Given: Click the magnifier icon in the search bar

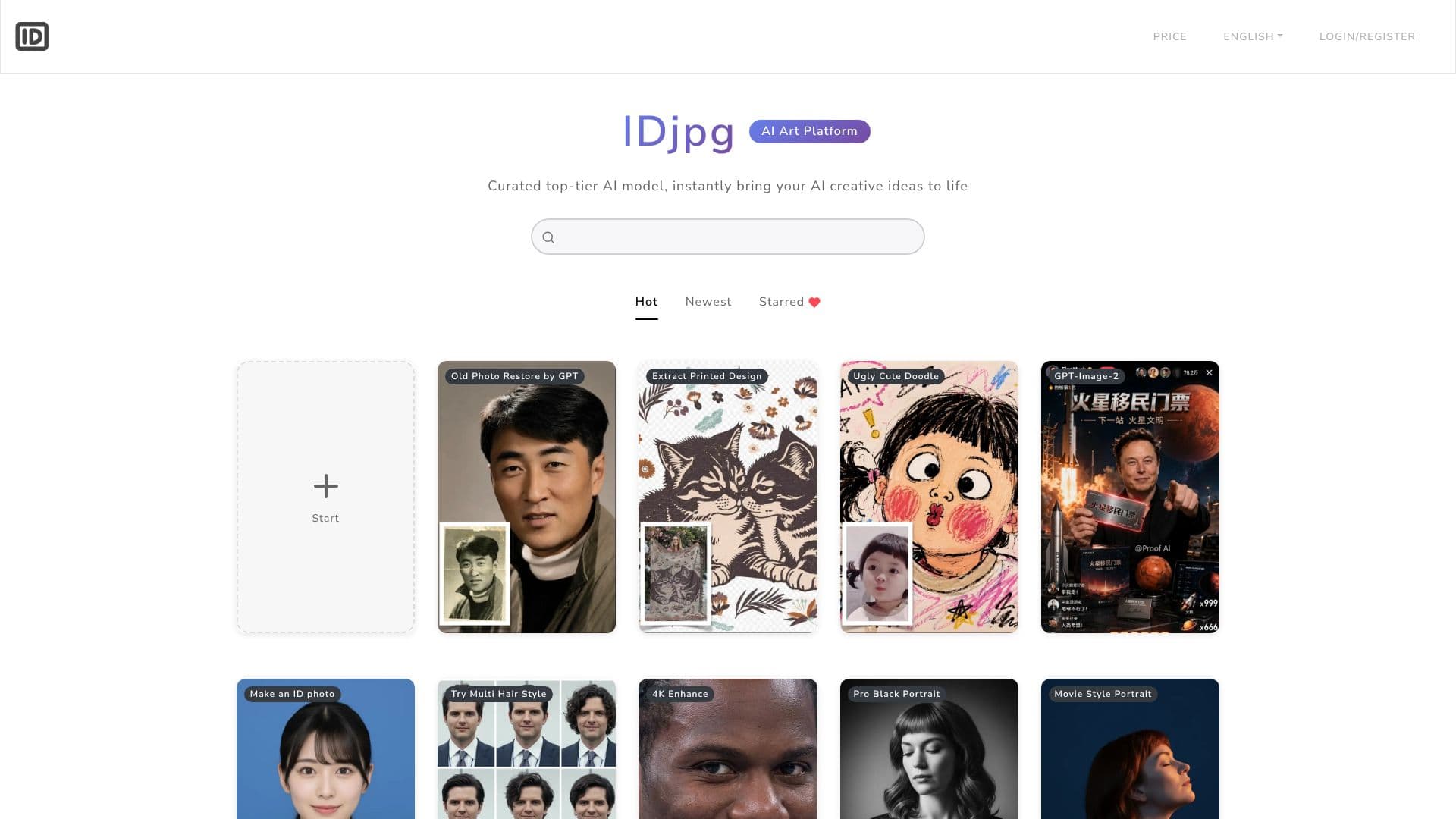Looking at the screenshot, I should (x=548, y=237).
